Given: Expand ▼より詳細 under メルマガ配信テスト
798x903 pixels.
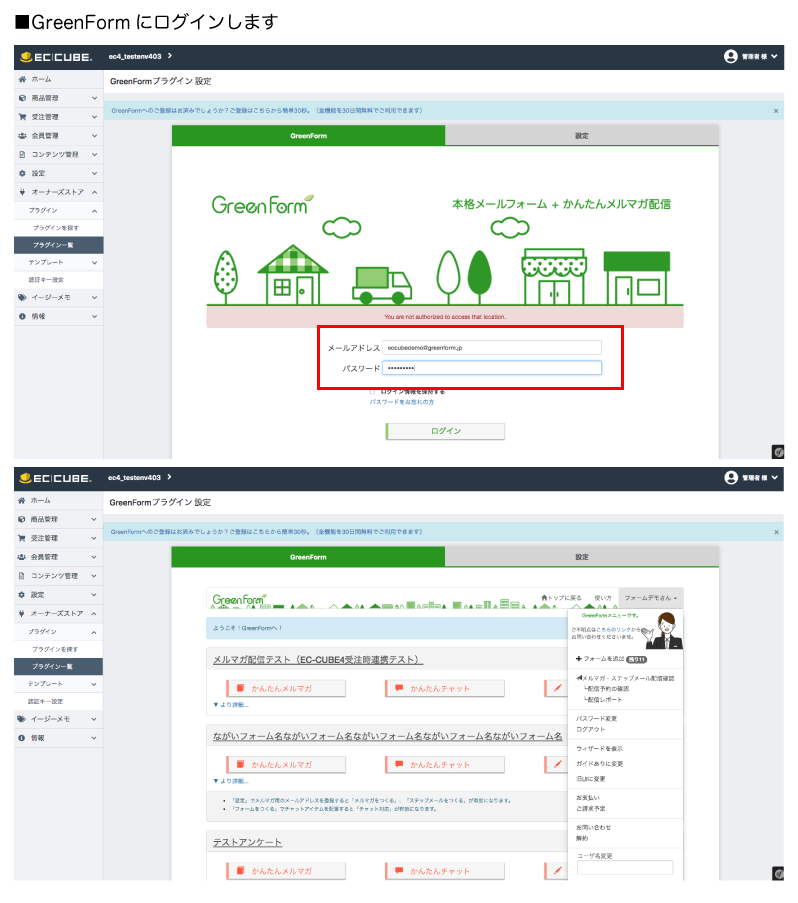Looking at the screenshot, I should point(230,704).
